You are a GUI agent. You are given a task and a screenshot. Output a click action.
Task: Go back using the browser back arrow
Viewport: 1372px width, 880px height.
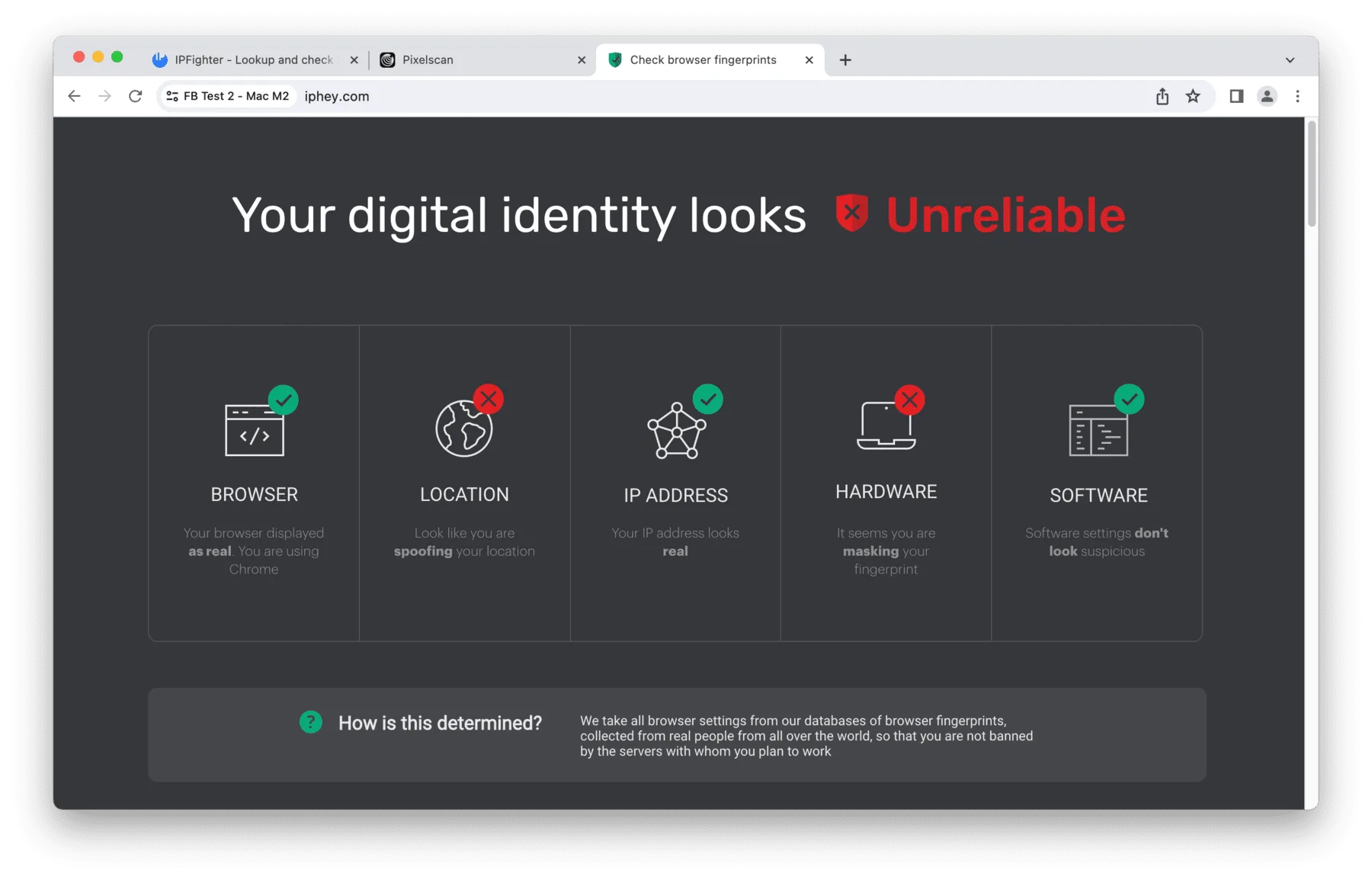pyautogui.click(x=74, y=96)
